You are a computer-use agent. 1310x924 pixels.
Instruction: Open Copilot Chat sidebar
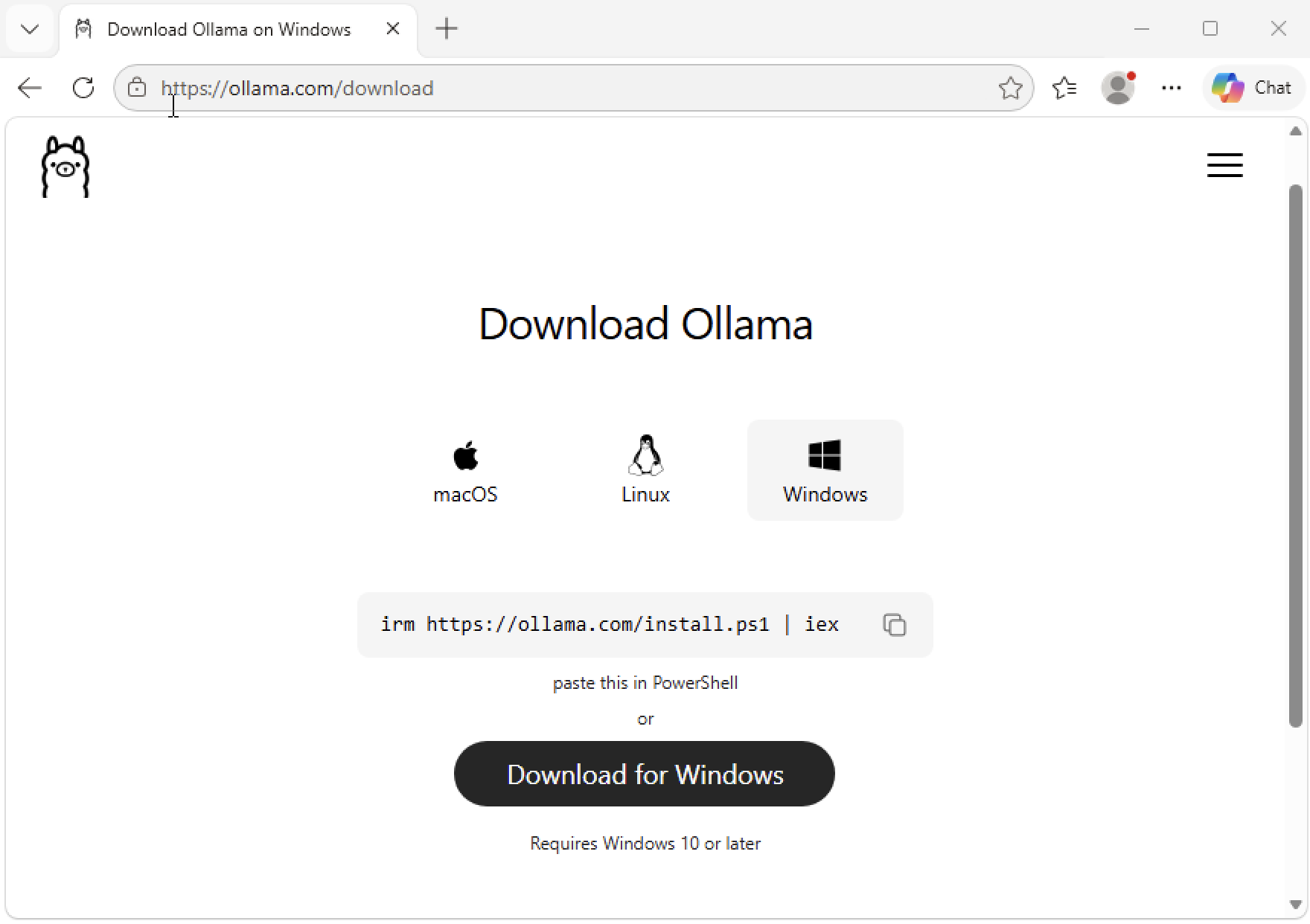coord(1252,88)
